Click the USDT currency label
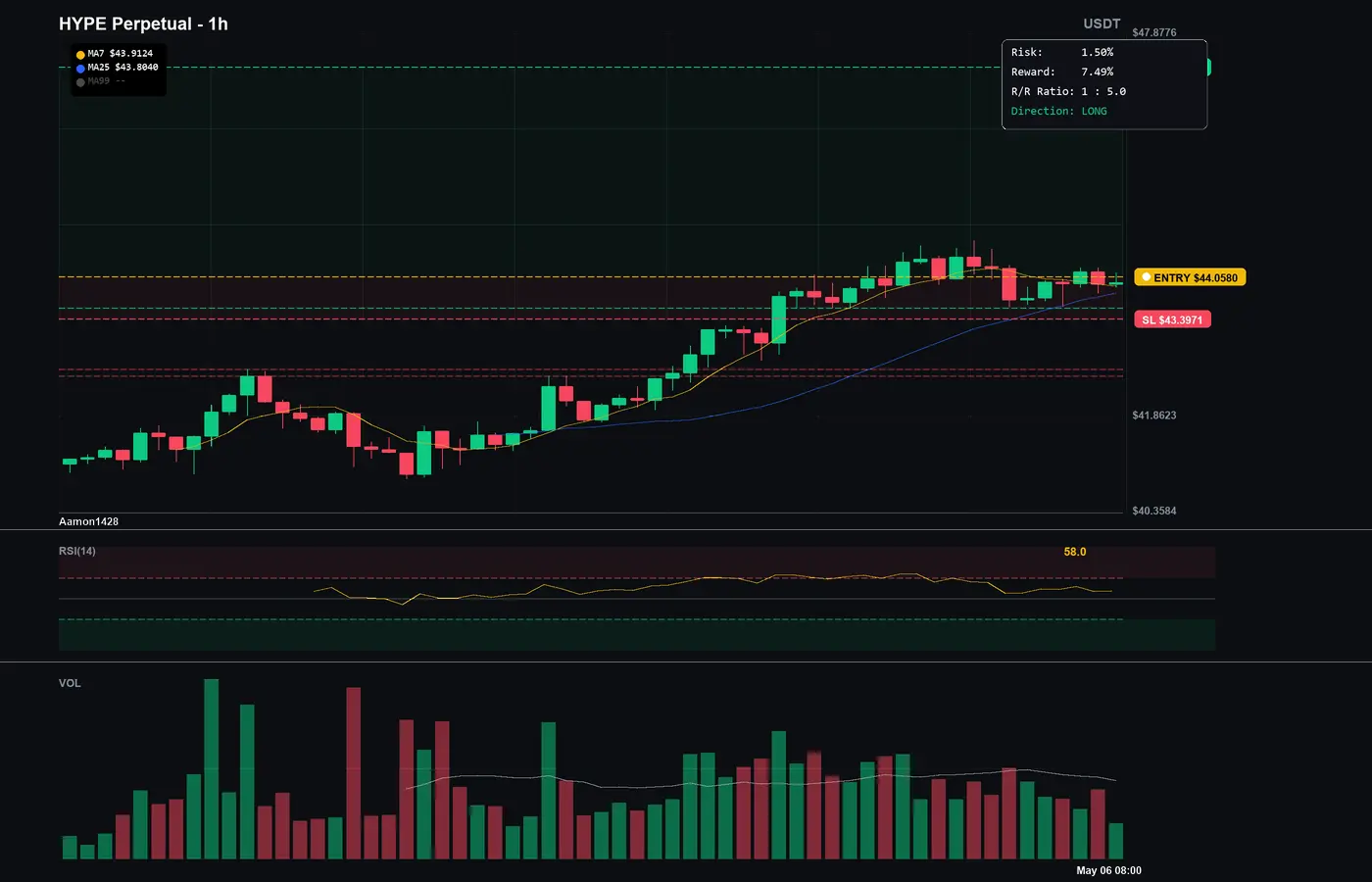The image size is (1372, 882). tap(1102, 24)
